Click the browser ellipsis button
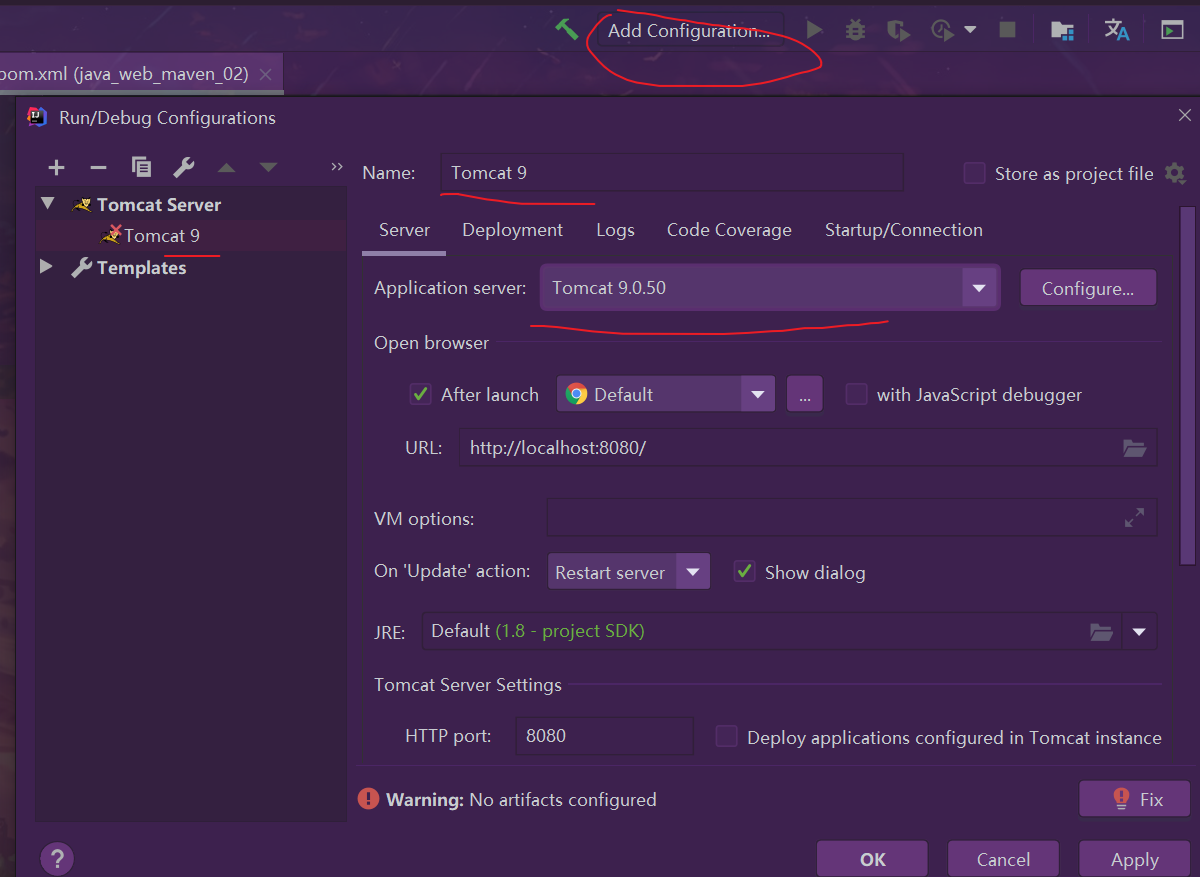Screen dimensions: 1200x877 coord(804,394)
